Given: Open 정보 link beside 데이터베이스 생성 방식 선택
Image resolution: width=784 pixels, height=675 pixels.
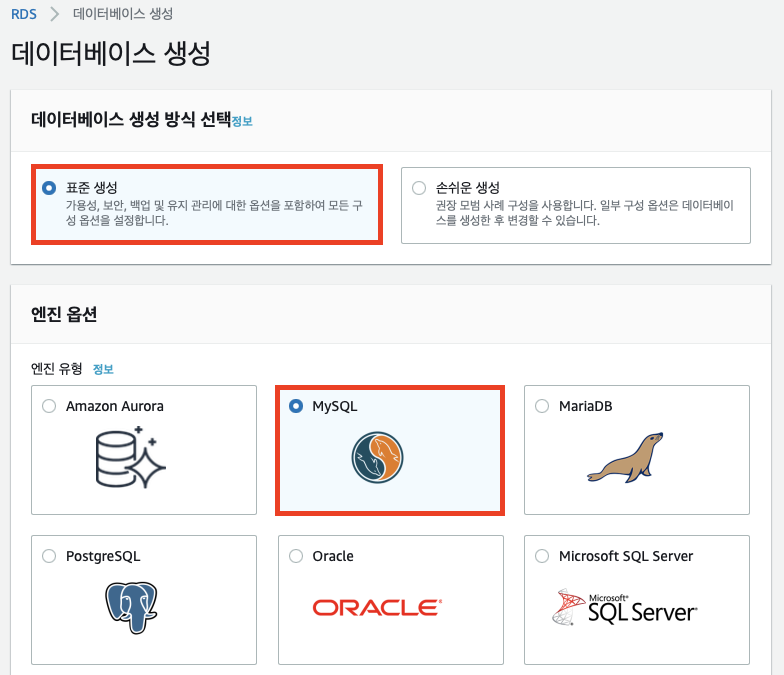Looking at the screenshot, I should tap(242, 121).
